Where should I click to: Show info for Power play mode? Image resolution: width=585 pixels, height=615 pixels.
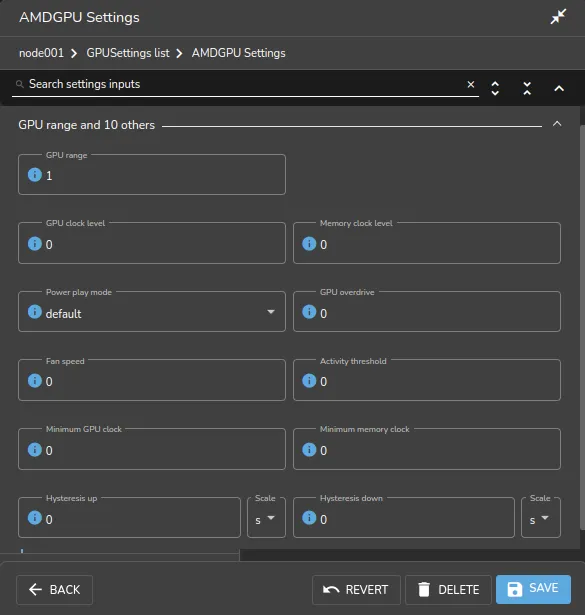coord(35,312)
